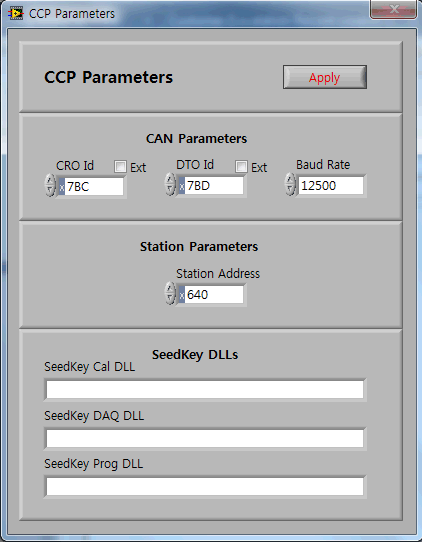The height and width of the screenshot is (542, 422).
Task: Focus the SeedKey Cal DLL text field
Action: click(205, 390)
